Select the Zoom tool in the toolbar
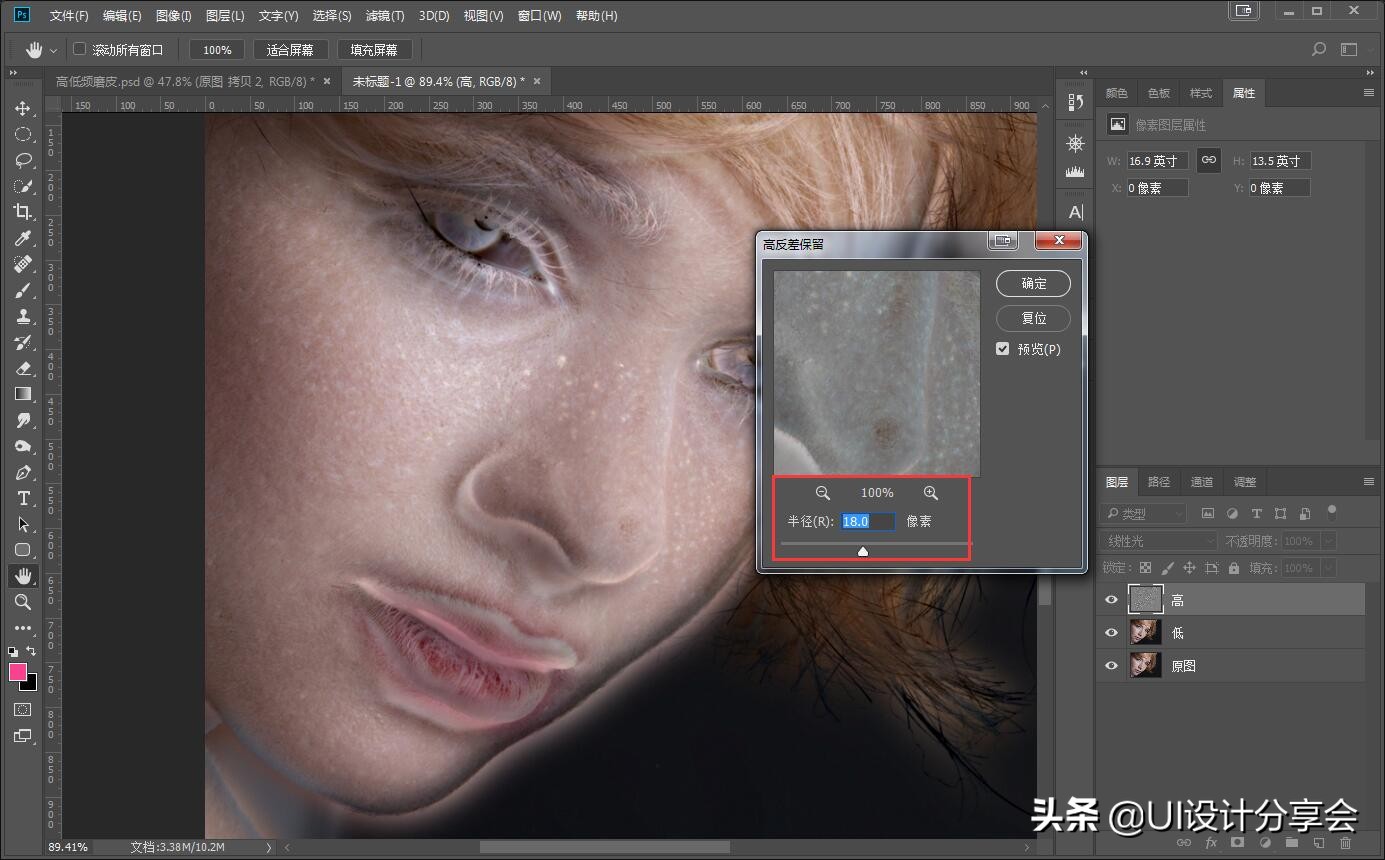Viewport: 1385px width, 860px height. click(22, 602)
